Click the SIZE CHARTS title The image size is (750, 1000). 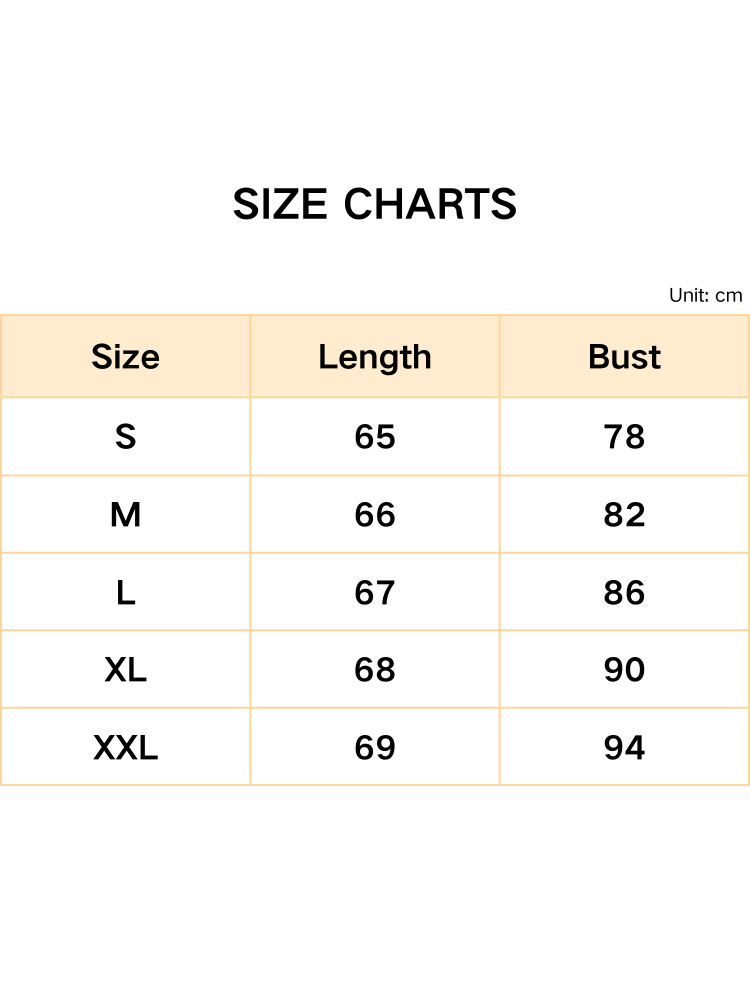pyautogui.click(x=375, y=205)
